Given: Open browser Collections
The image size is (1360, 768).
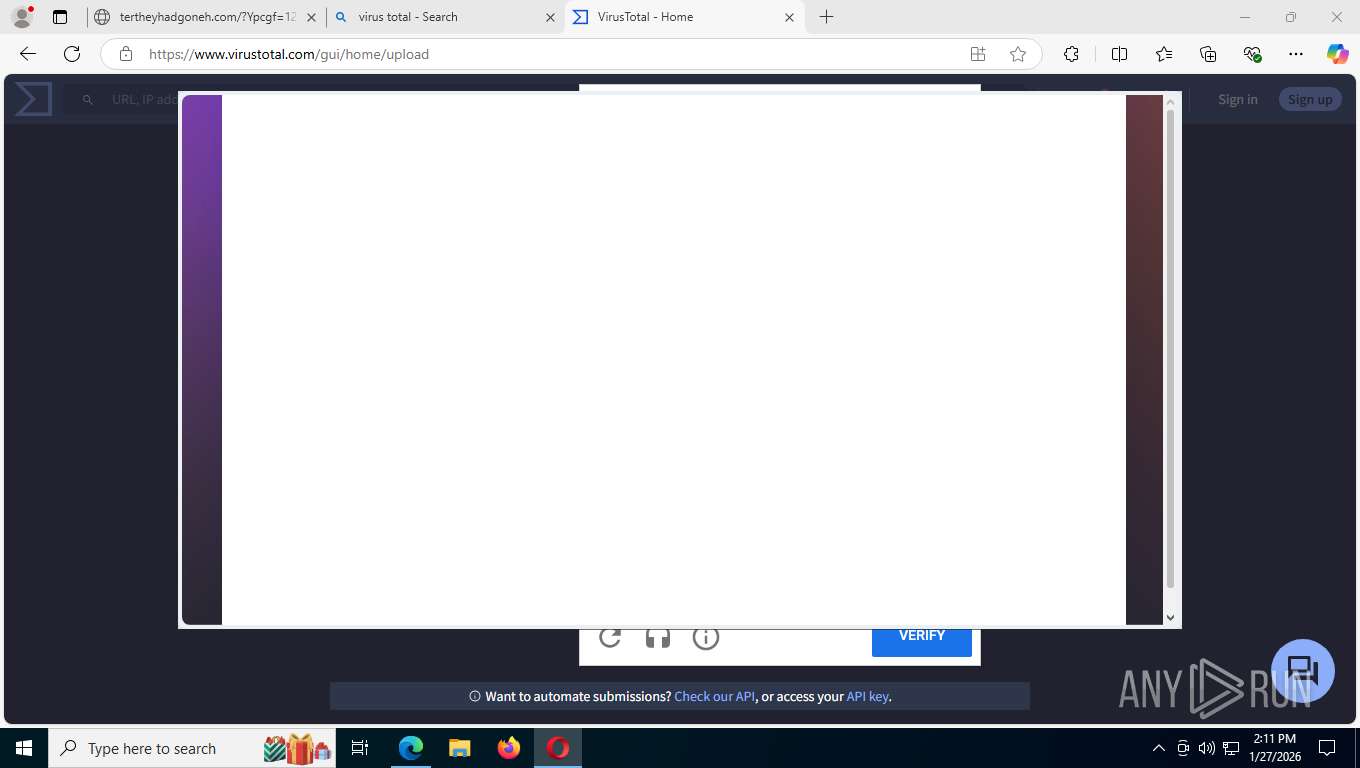Looking at the screenshot, I should point(1208,54).
